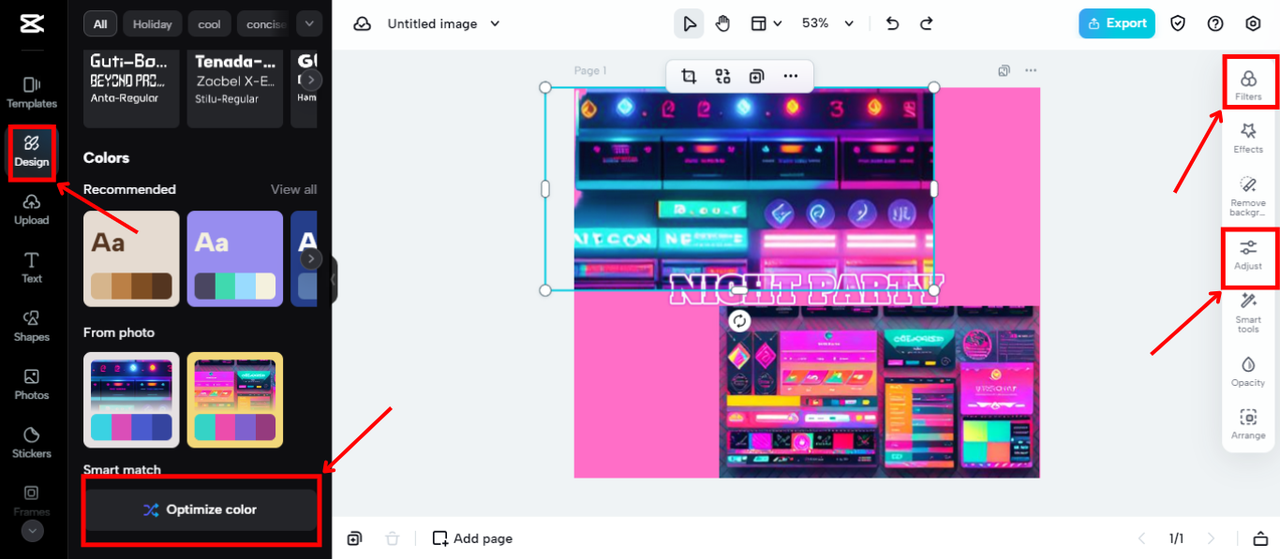Show next font pairings with the arrow

312,79
